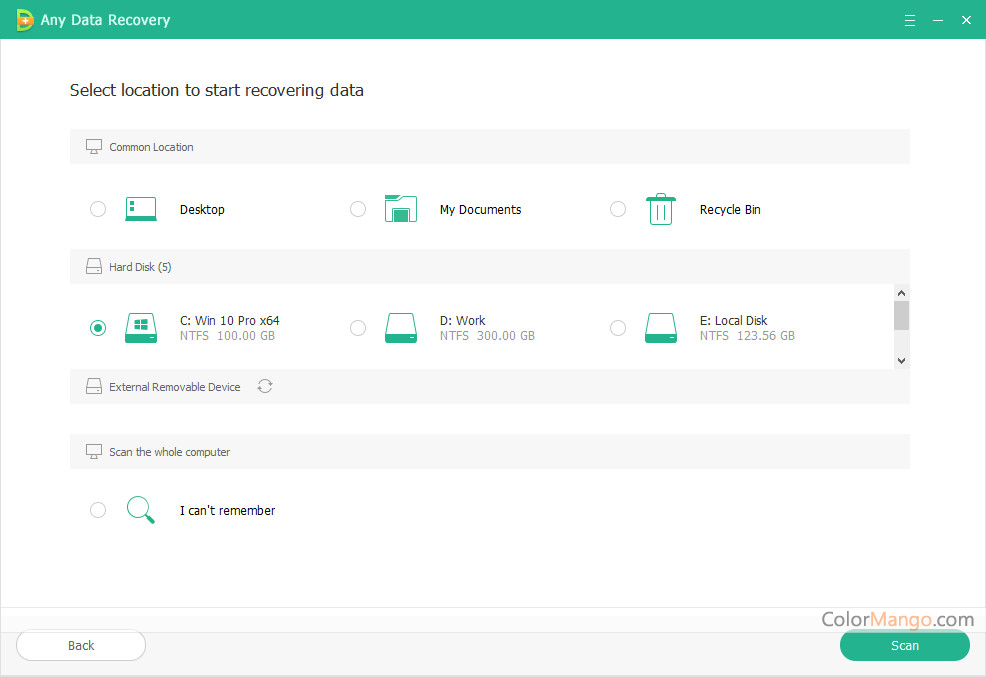This screenshot has height=677, width=986.
Task: Refresh the External Removable Device list
Action: click(x=265, y=386)
